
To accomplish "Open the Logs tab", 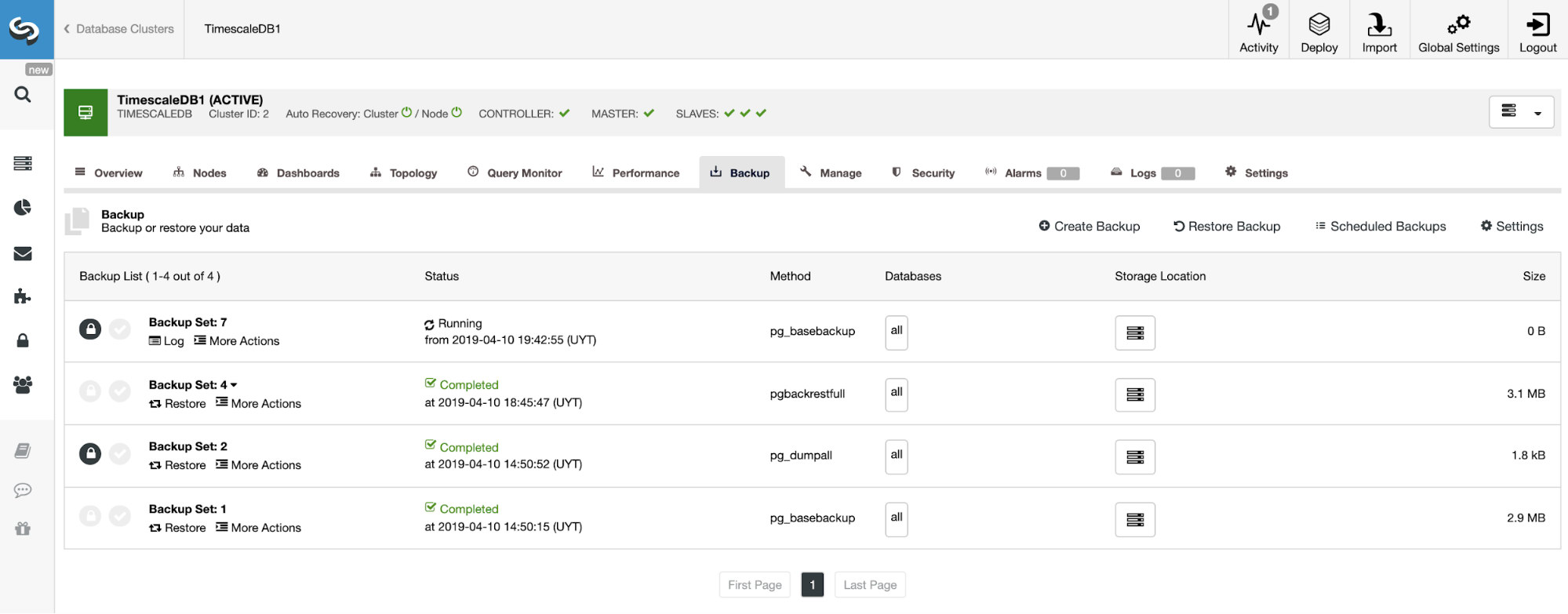I will click(1153, 173).
